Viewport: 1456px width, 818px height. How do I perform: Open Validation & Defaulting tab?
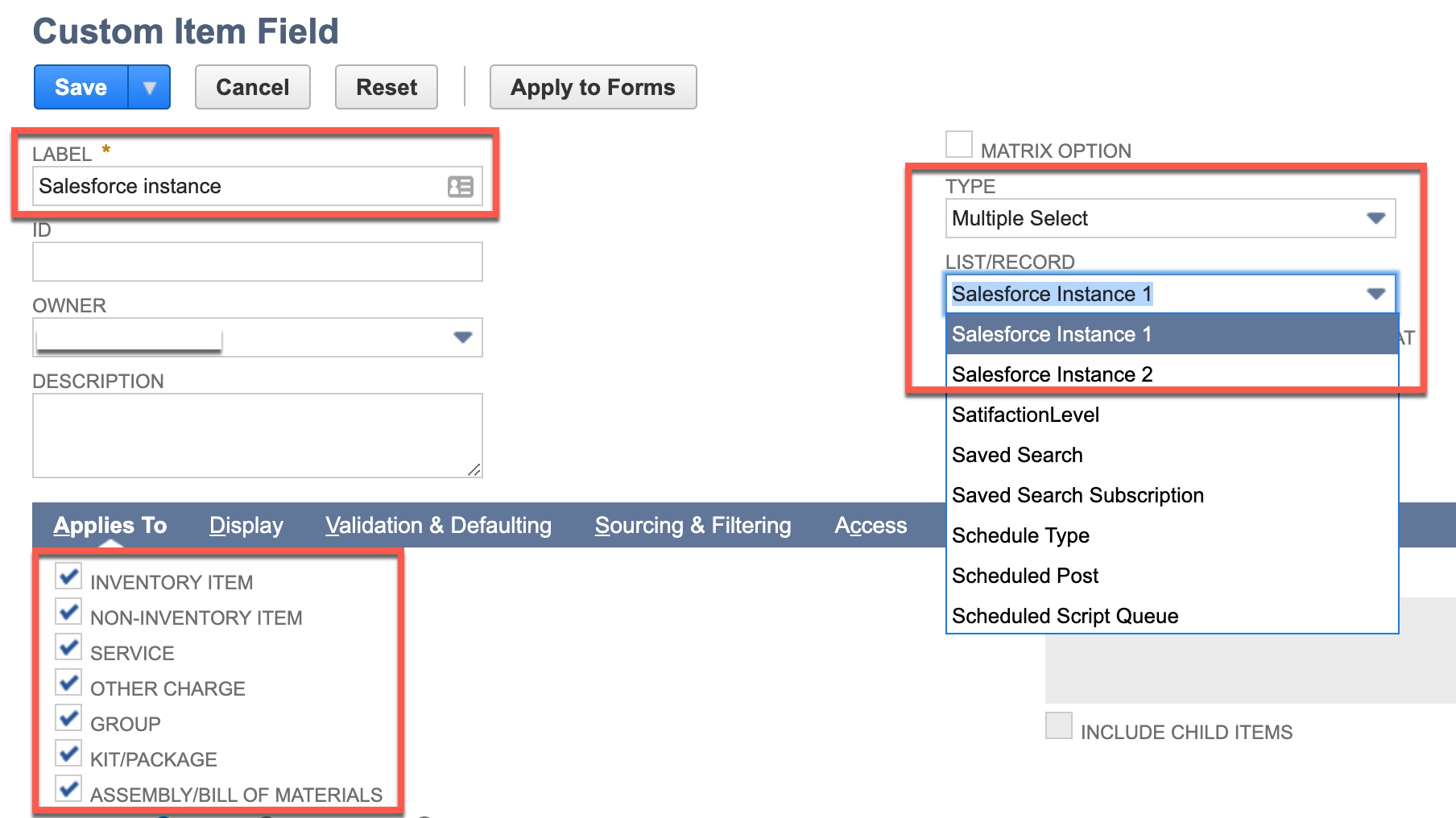click(x=439, y=525)
